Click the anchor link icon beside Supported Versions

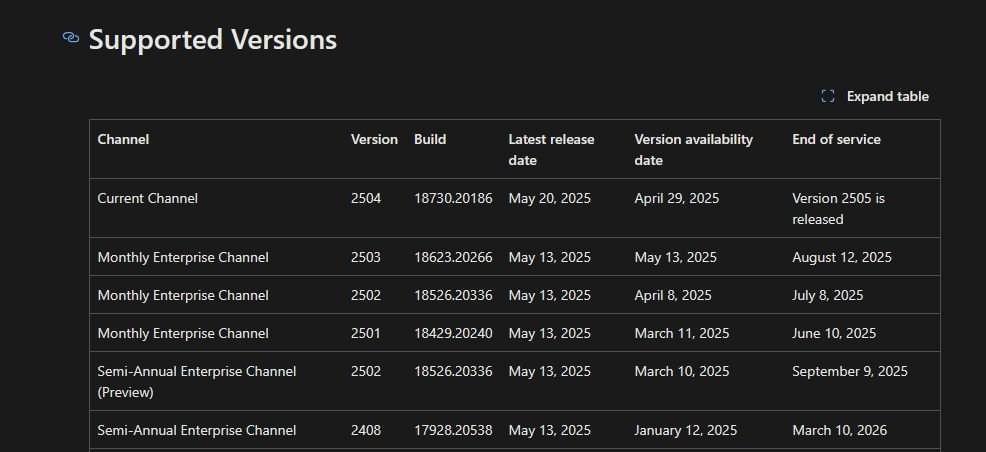71,38
